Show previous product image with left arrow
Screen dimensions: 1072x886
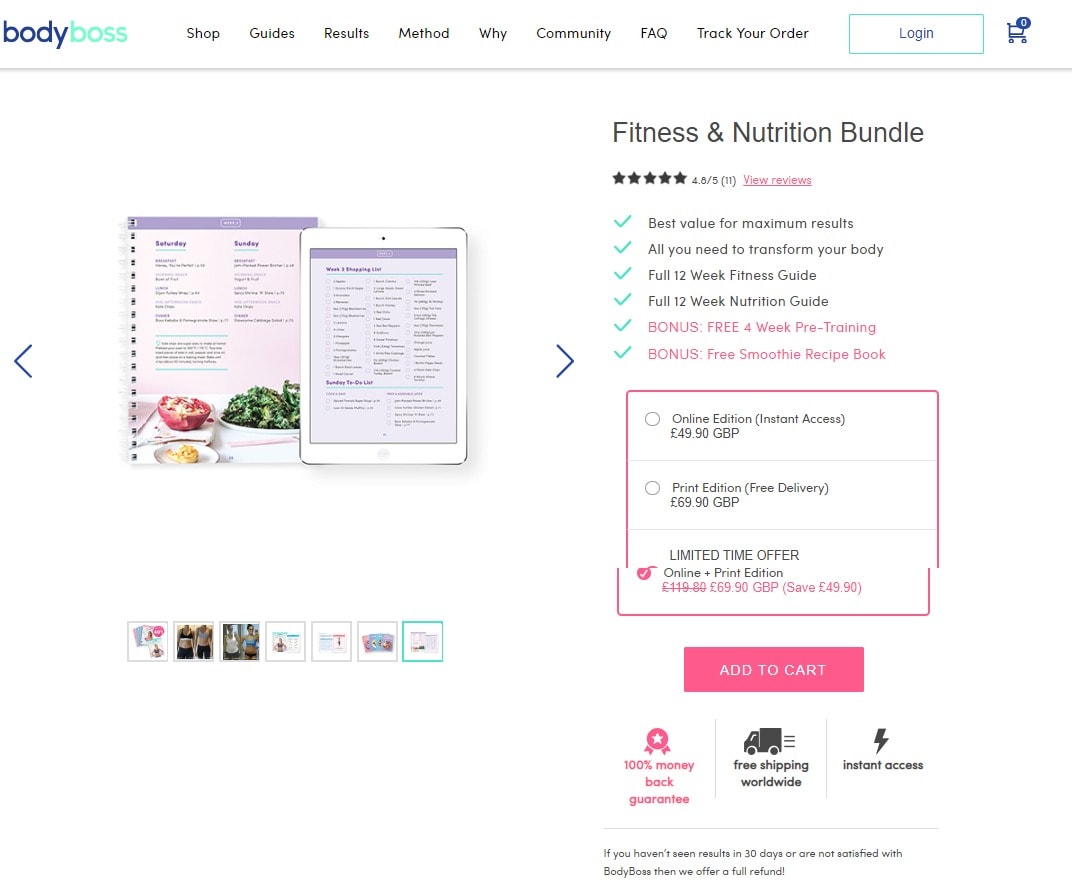(23, 361)
